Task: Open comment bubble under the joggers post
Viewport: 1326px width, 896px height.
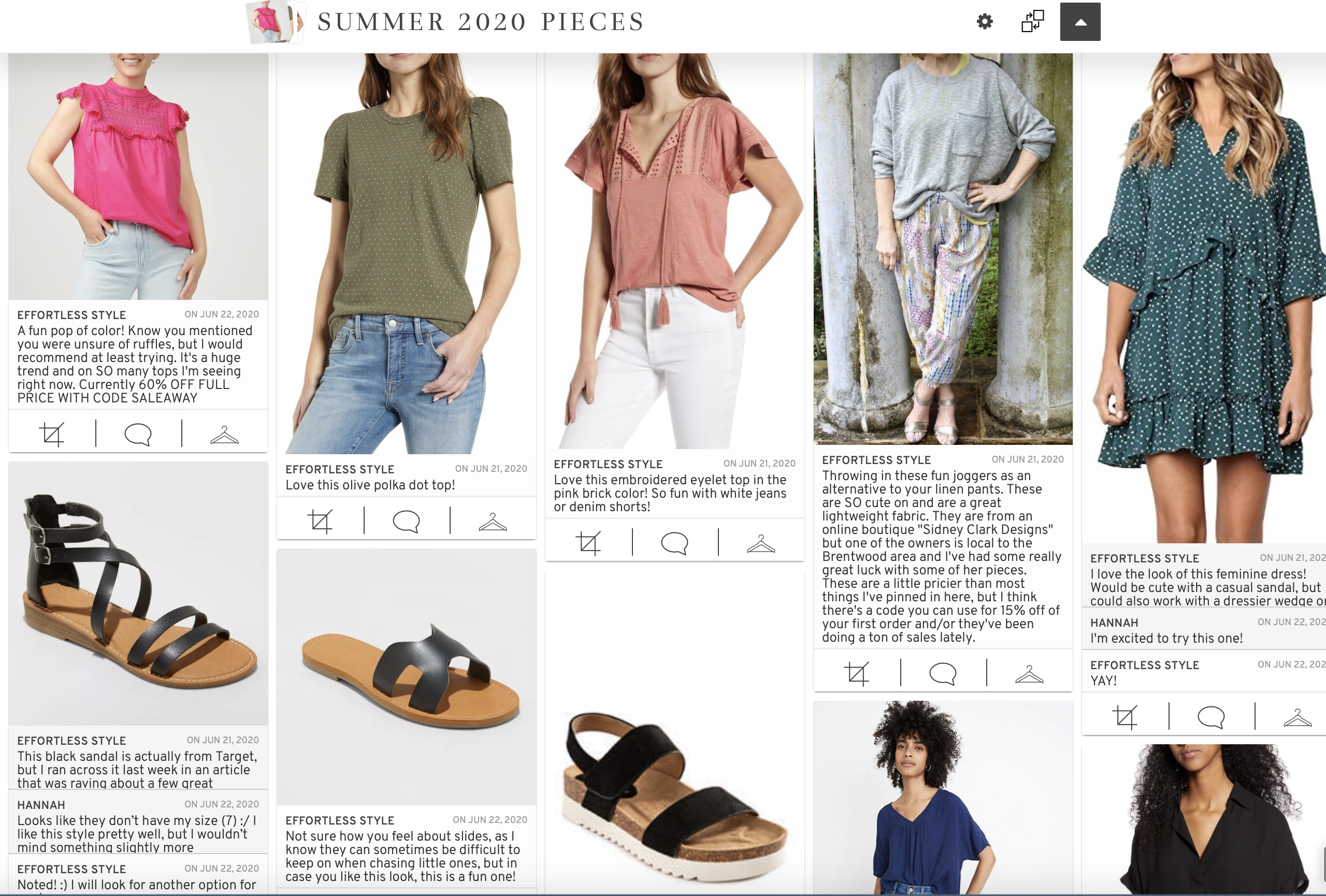Action: point(943,673)
